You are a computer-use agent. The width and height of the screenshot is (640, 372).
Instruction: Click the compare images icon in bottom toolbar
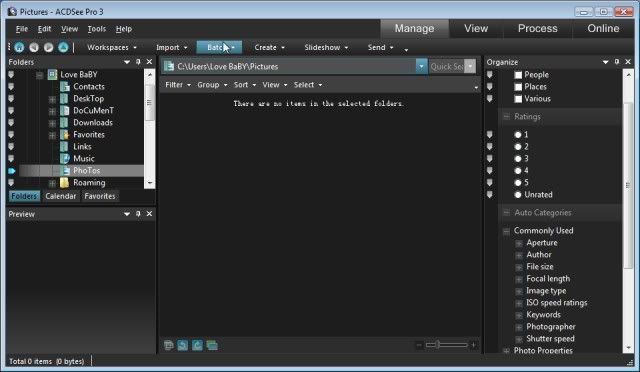pyautogui.click(x=212, y=345)
